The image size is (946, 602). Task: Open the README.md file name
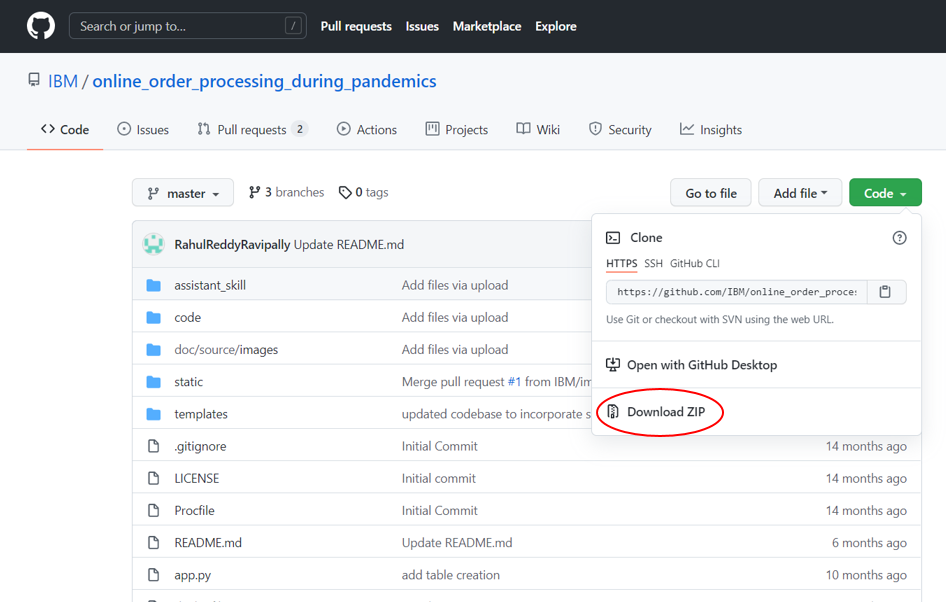(208, 543)
